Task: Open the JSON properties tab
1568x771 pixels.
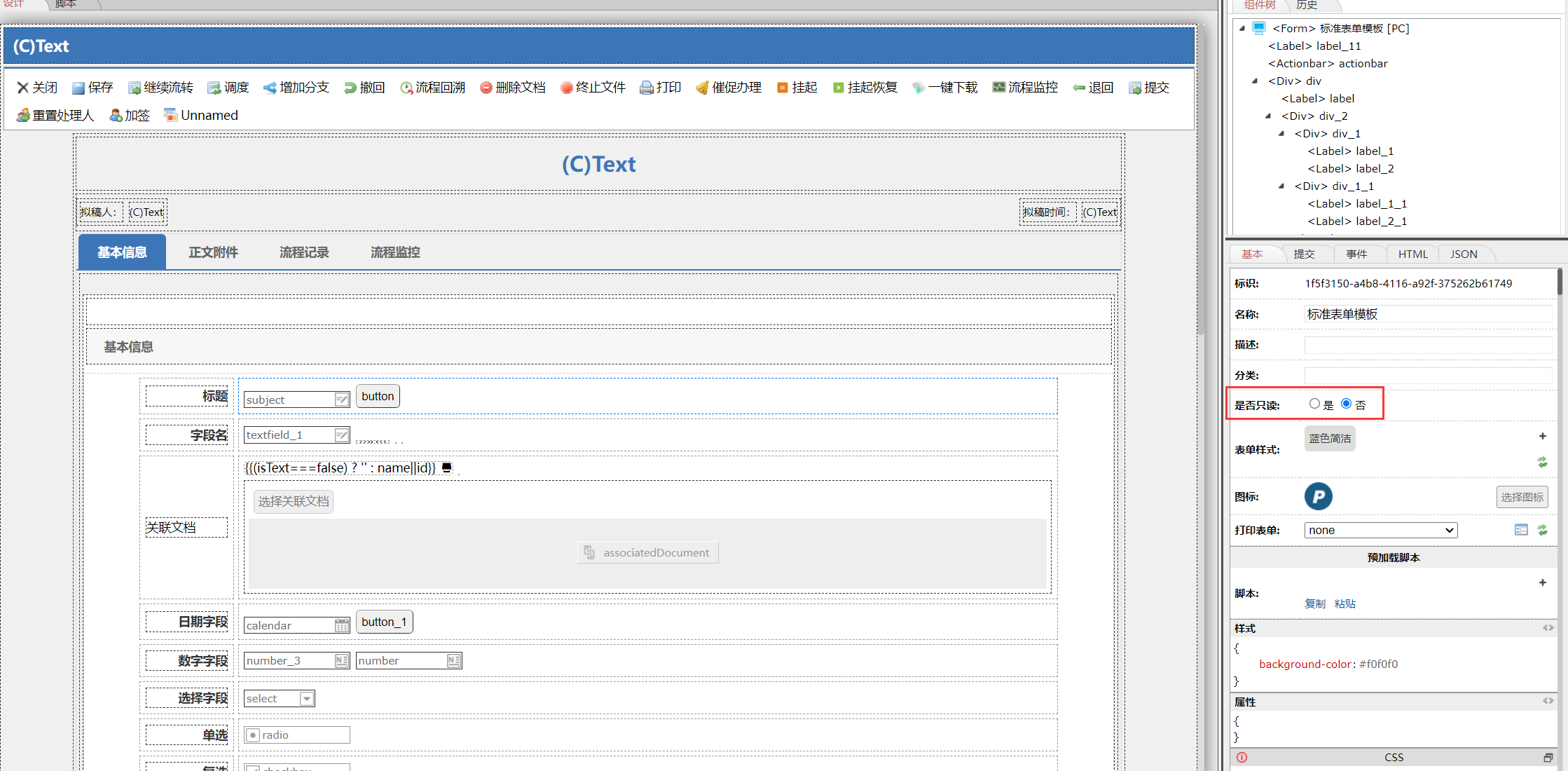Action: pyautogui.click(x=1463, y=254)
